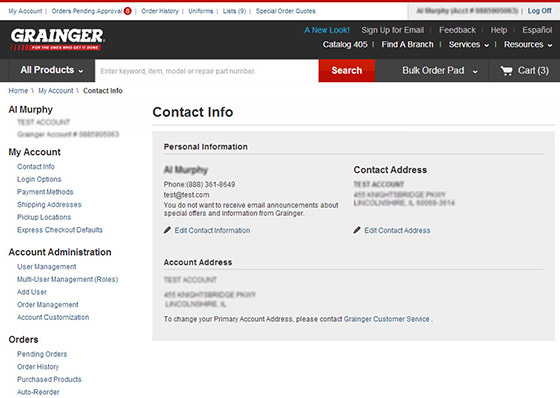Open Purchased Products
560x398 pixels.
[x=49, y=379]
